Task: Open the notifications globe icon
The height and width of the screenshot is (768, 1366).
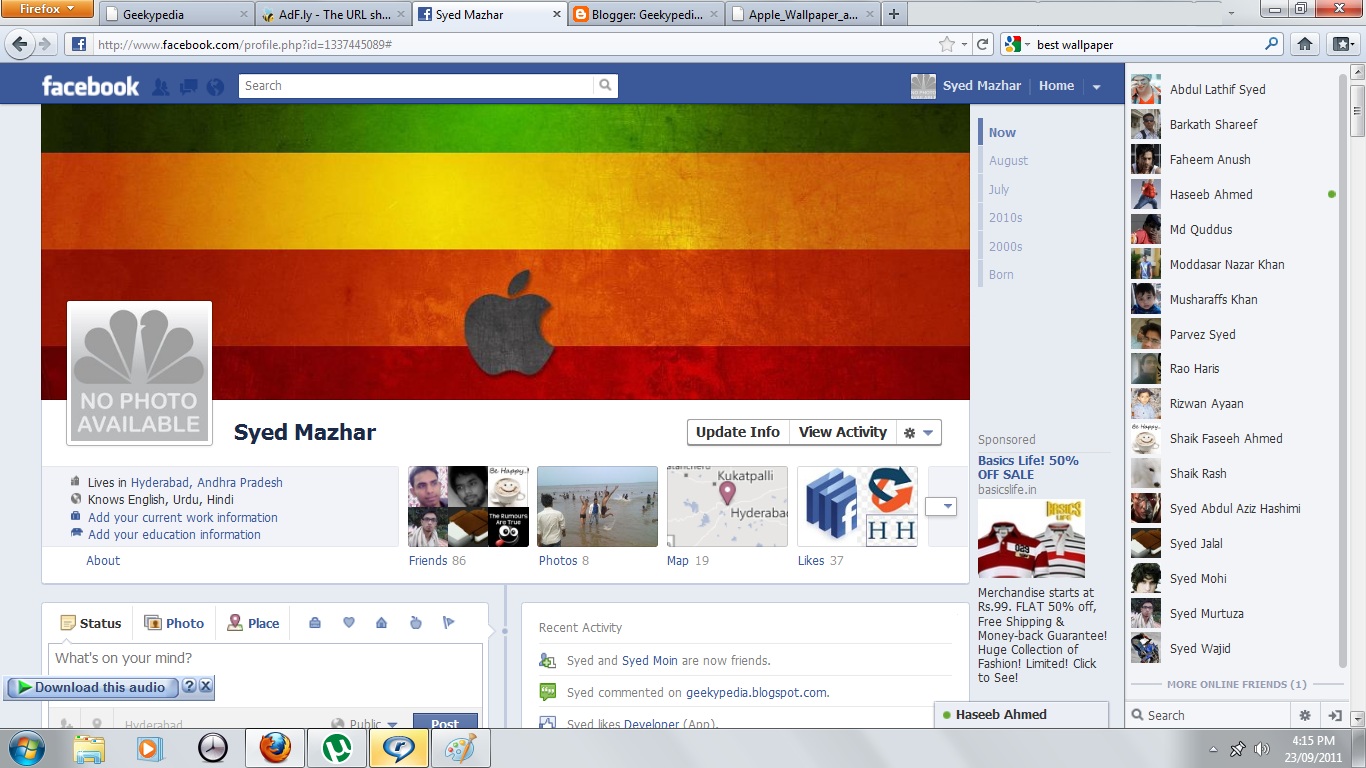Action: click(214, 86)
